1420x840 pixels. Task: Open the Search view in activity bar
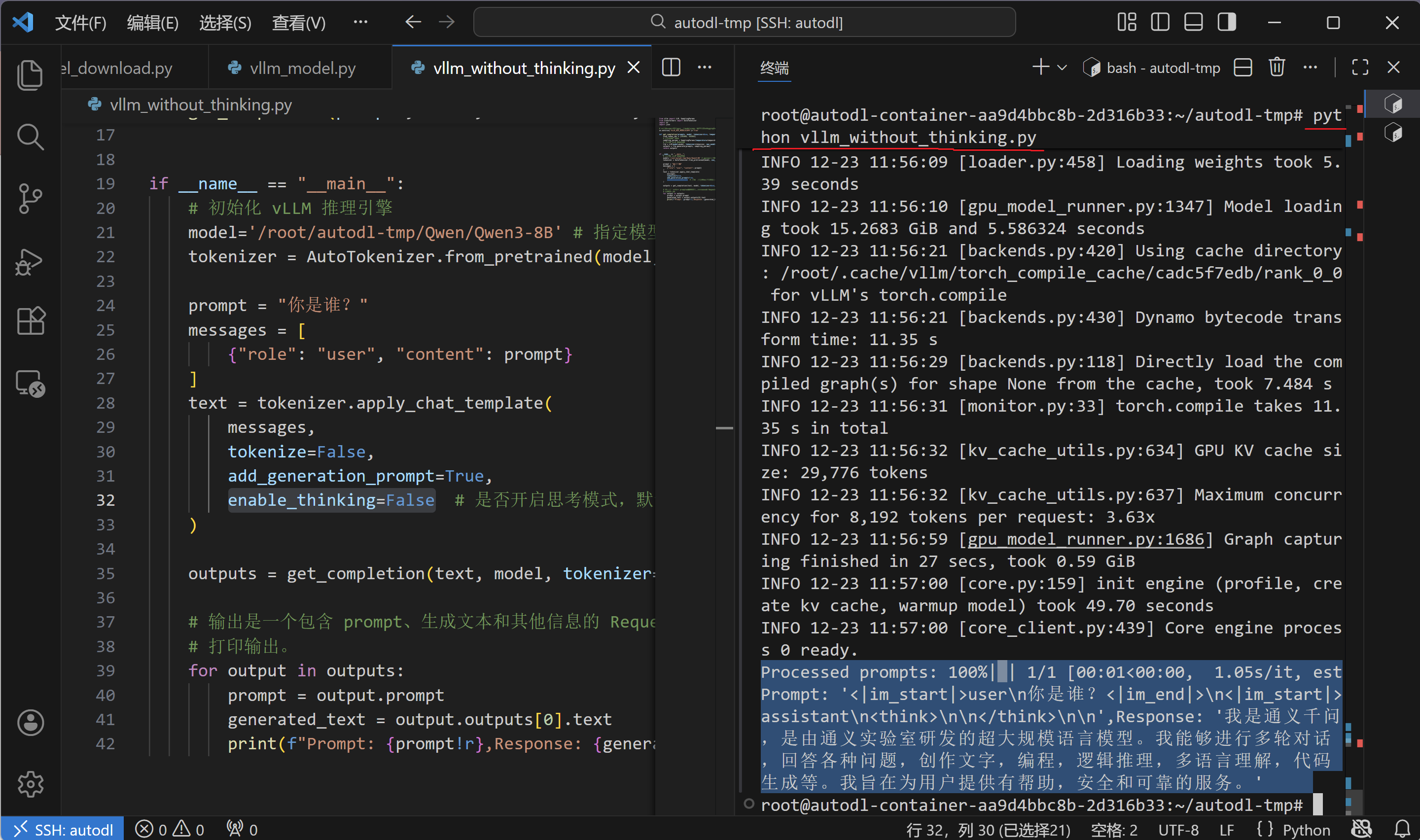[x=30, y=137]
